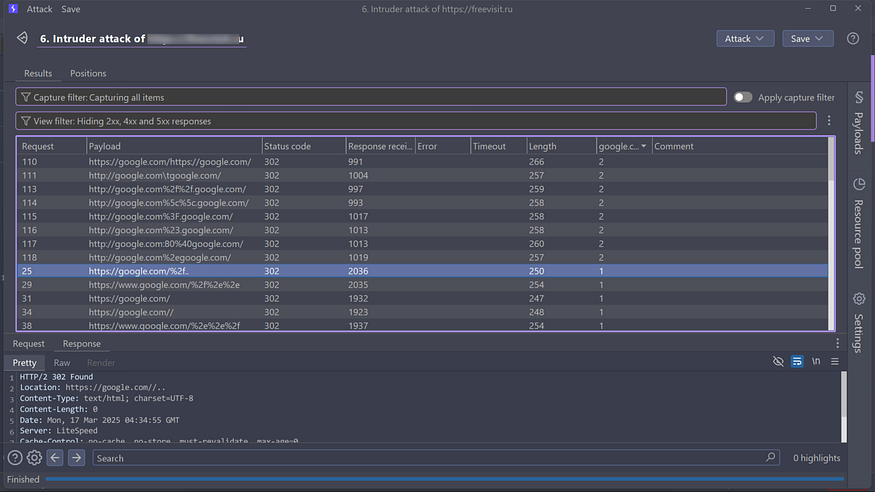Switch to the Response tab
The width and height of the screenshot is (875, 492).
tap(81, 344)
